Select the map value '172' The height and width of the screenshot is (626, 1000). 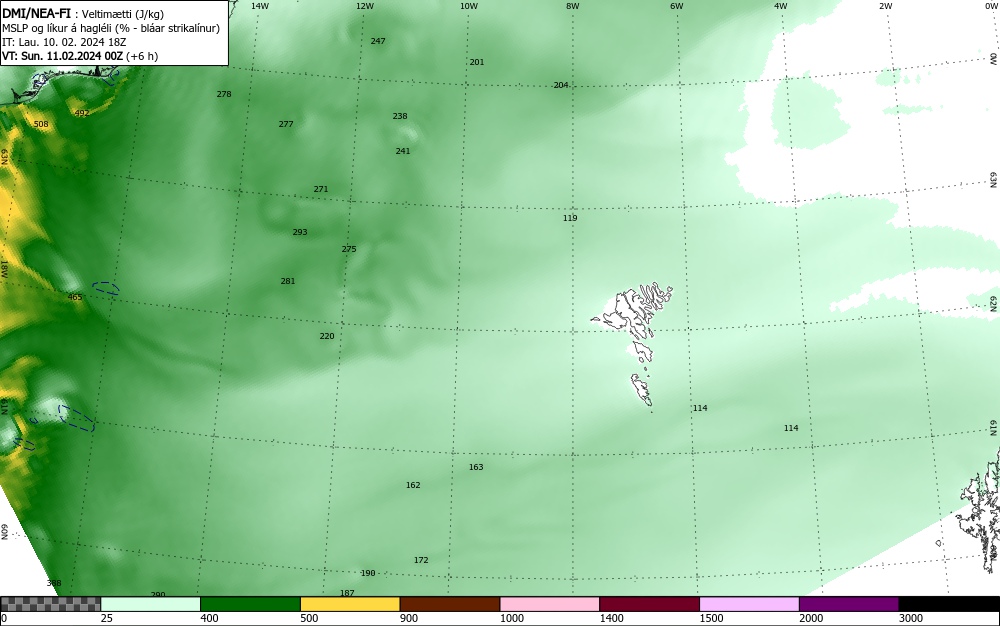(421, 560)
